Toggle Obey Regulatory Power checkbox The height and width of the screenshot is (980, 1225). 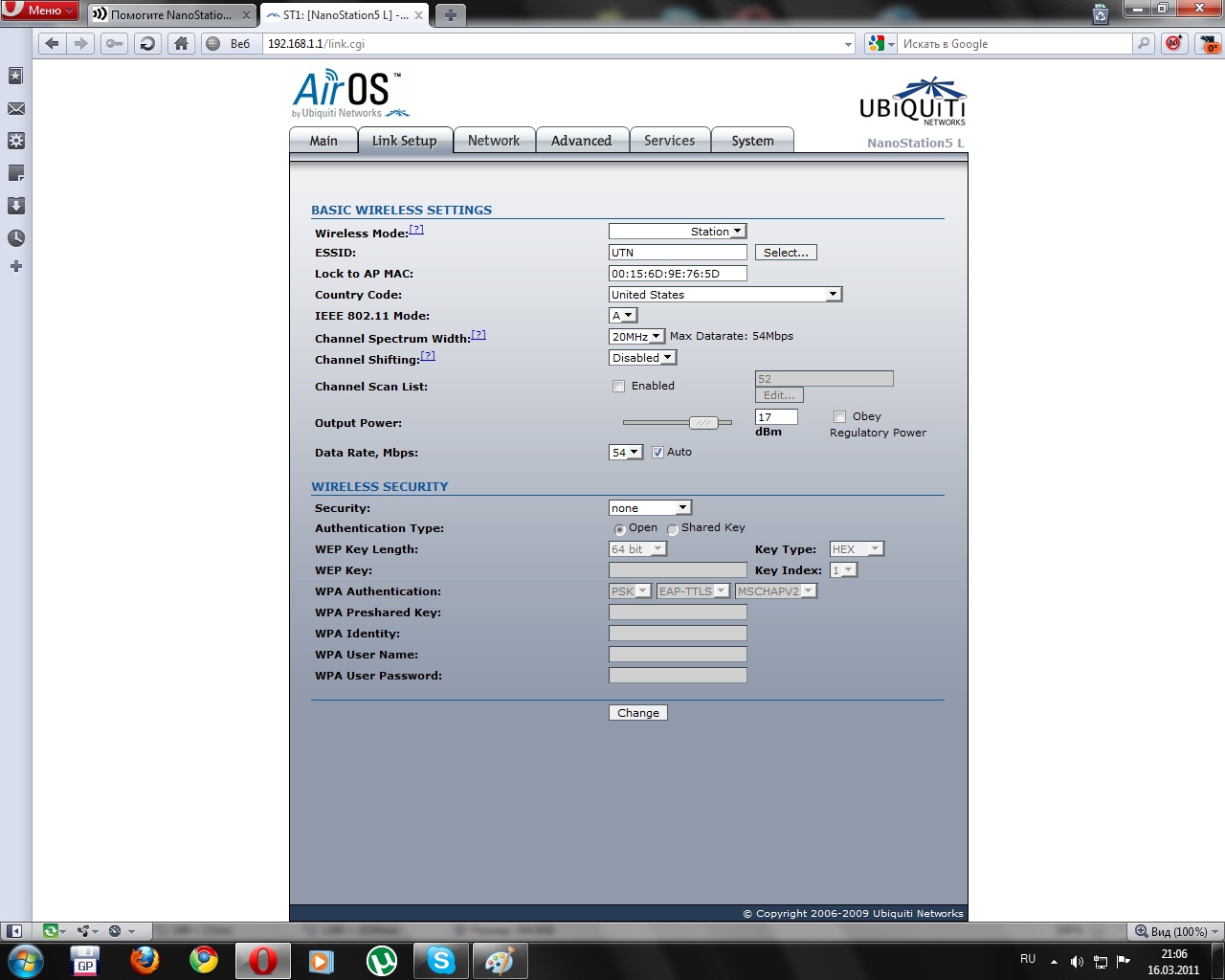(x=839, y=416)
